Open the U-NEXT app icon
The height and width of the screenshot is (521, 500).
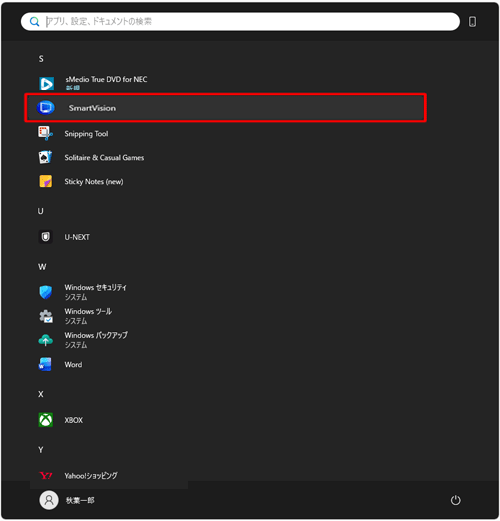click(x=46, y=237)
